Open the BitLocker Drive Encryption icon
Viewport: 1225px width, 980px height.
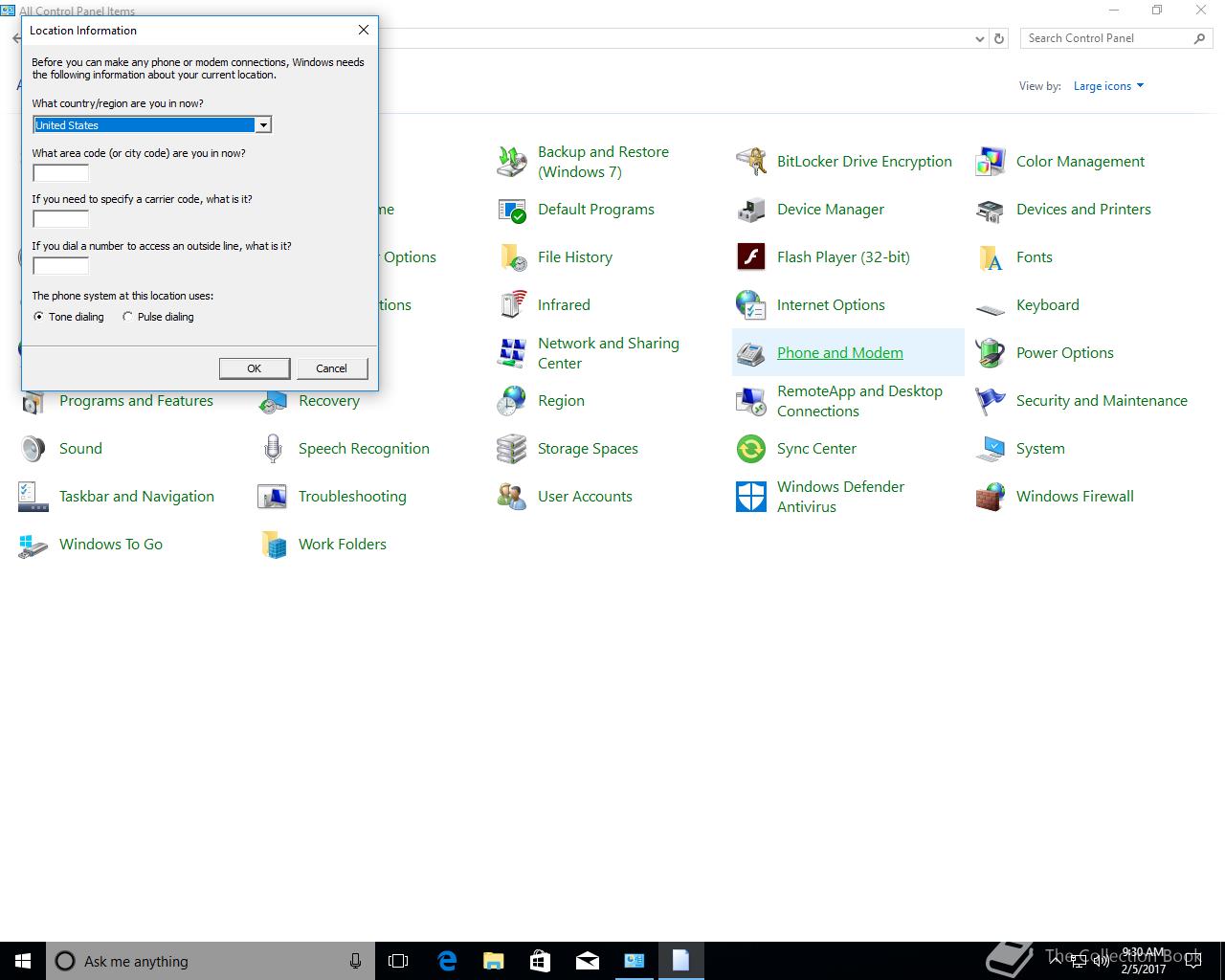[x=751, y=162]
